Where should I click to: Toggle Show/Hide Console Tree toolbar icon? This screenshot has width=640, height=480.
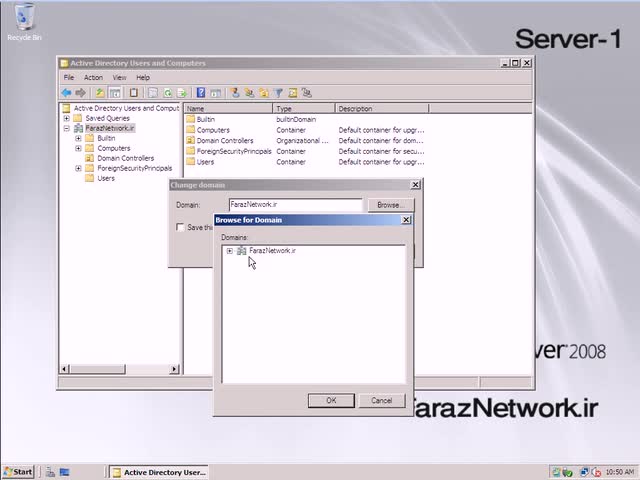pos(115,93)
